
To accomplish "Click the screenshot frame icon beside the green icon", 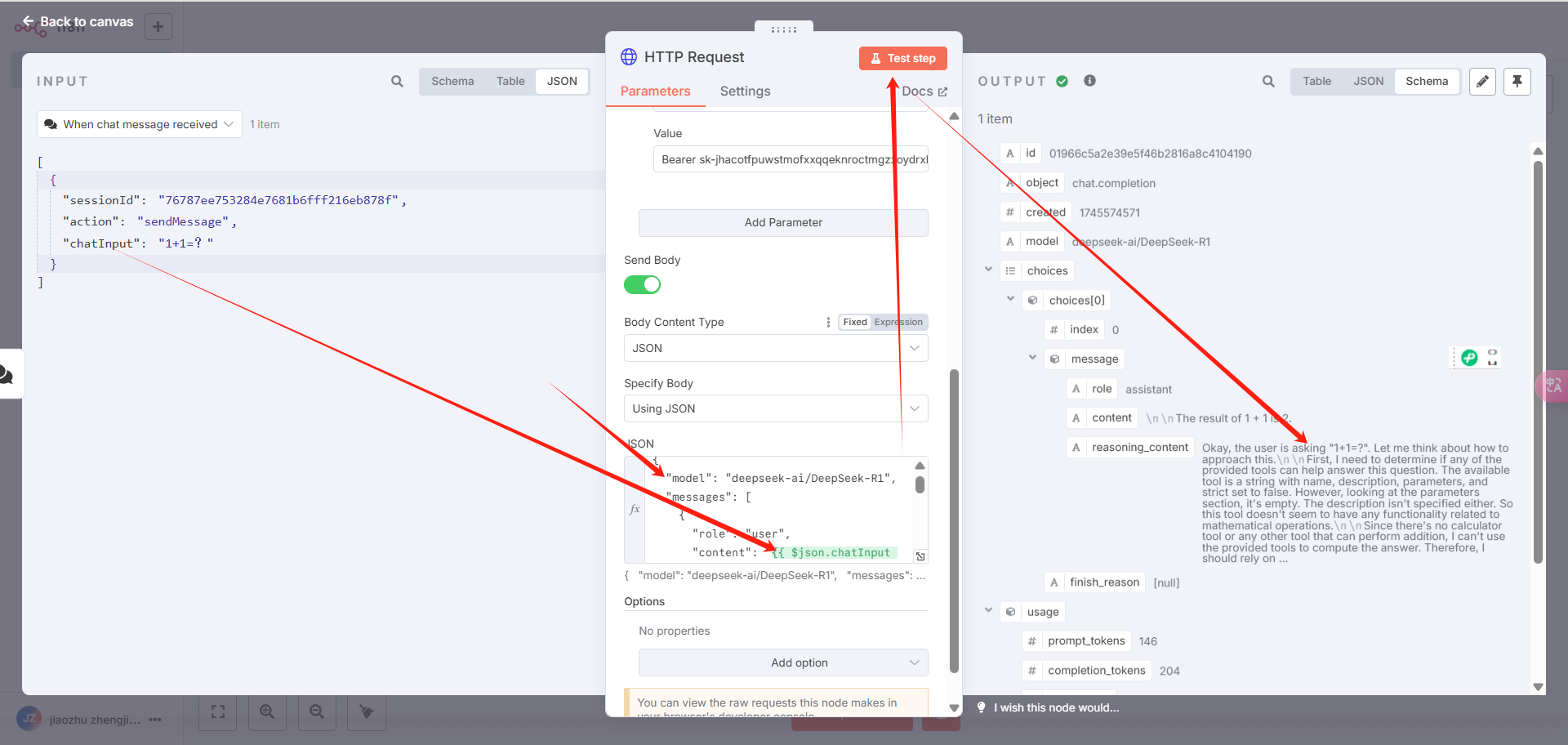I will click(1493, 357).
